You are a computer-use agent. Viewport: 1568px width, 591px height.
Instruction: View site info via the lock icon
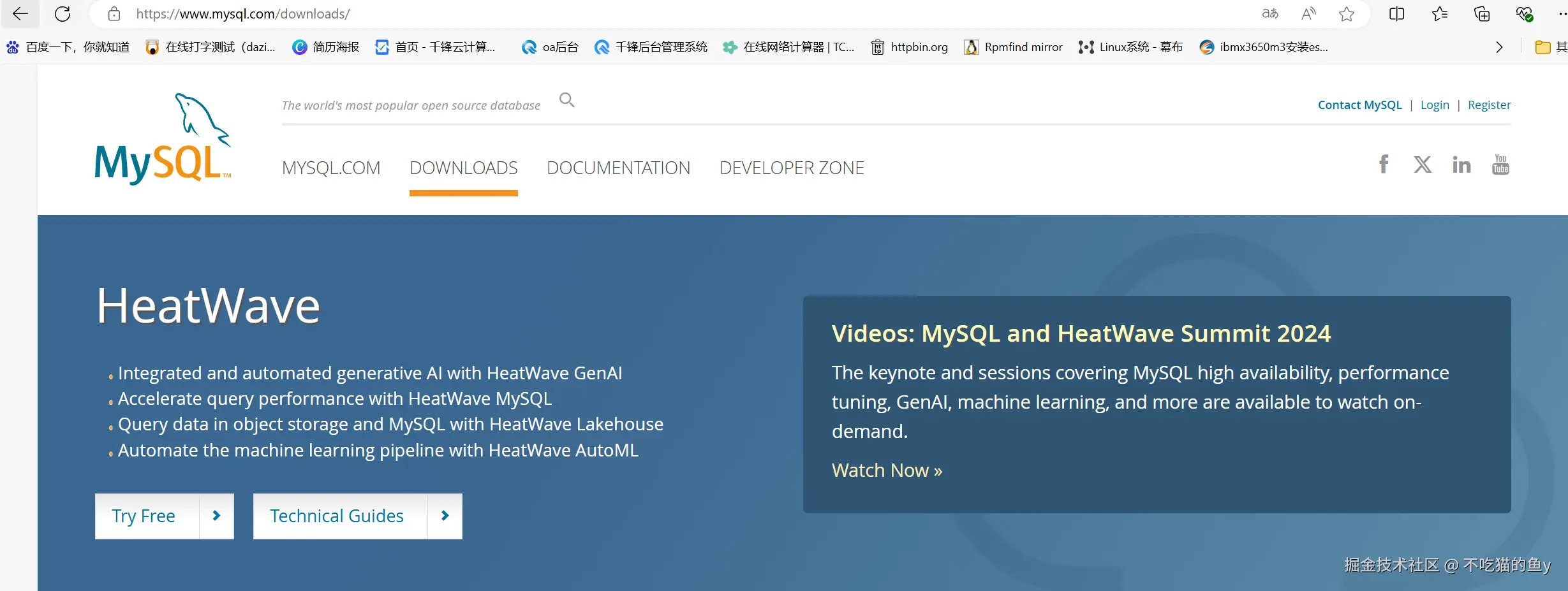click(114, 14)
